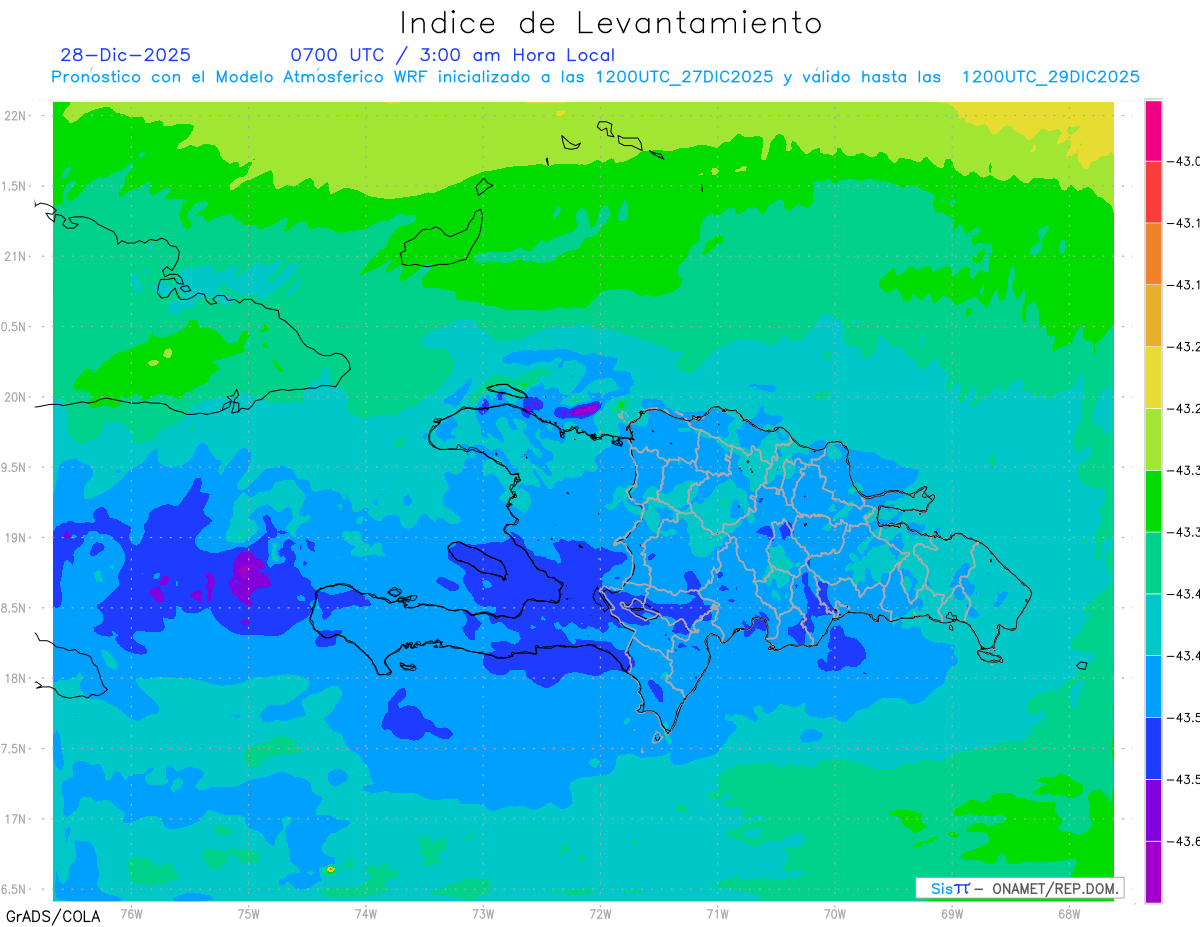The height and width of the screenshot is (927, 1200).
Task: Click the '17N' latitude label
Action: pos(17,819)
